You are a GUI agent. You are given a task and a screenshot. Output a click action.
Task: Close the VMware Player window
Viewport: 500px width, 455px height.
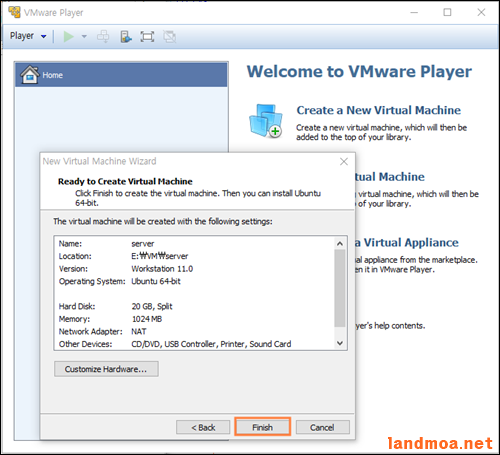(481, 12)
